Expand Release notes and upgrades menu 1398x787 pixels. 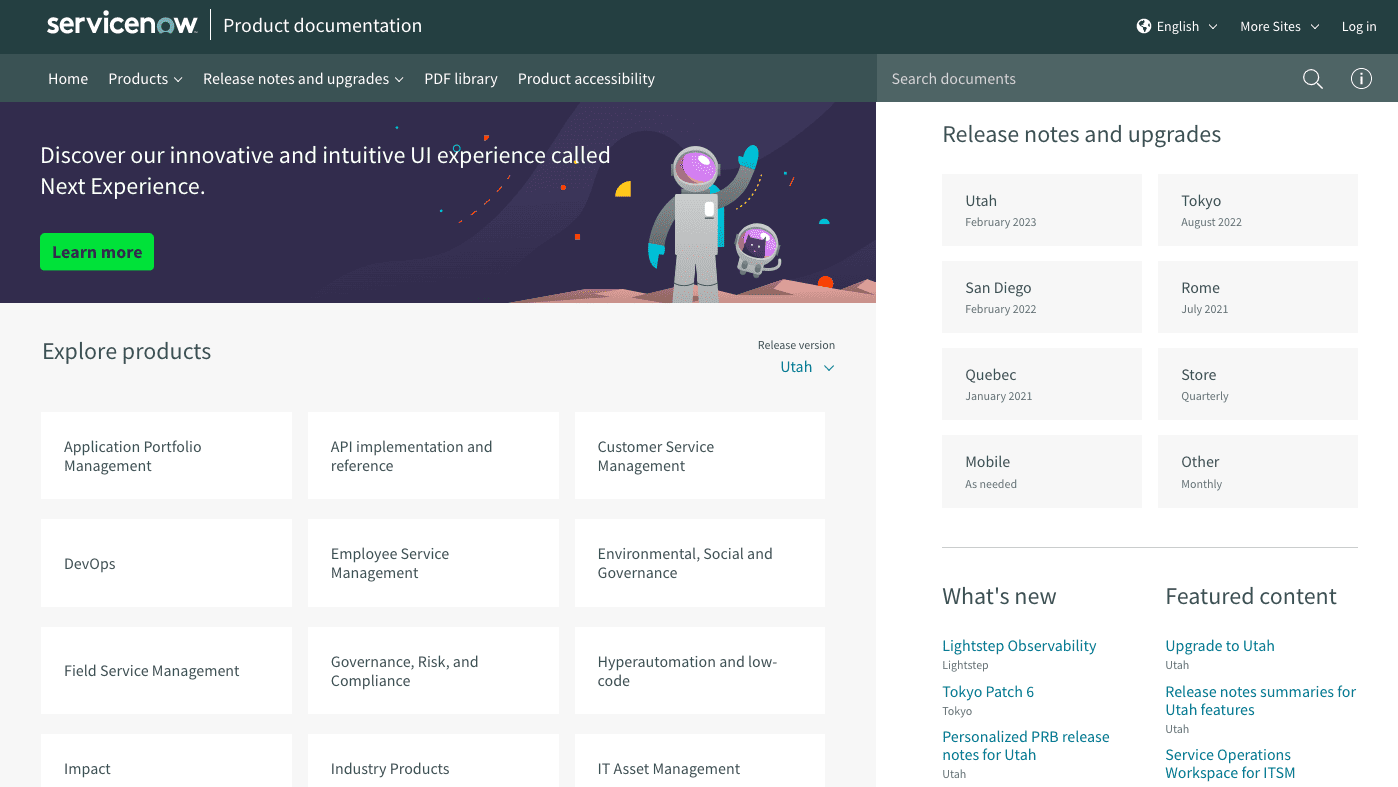click(x=303, y=79)
